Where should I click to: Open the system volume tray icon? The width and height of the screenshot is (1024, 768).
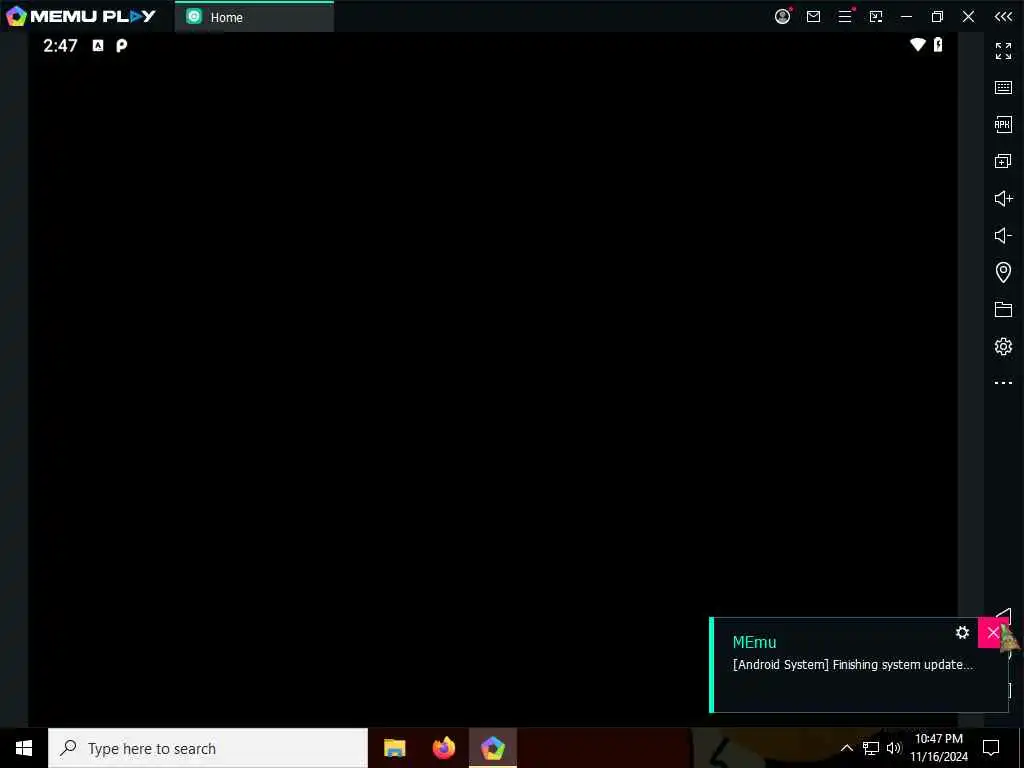(894, 748)
